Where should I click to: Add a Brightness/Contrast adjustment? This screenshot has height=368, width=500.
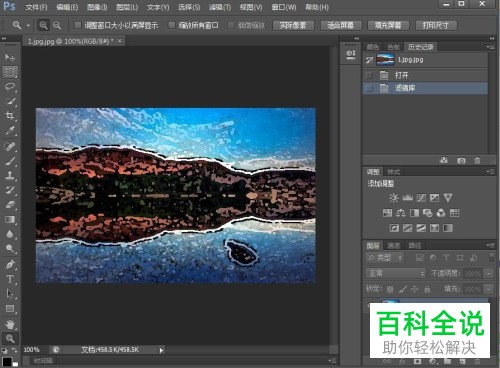(393, 198)
